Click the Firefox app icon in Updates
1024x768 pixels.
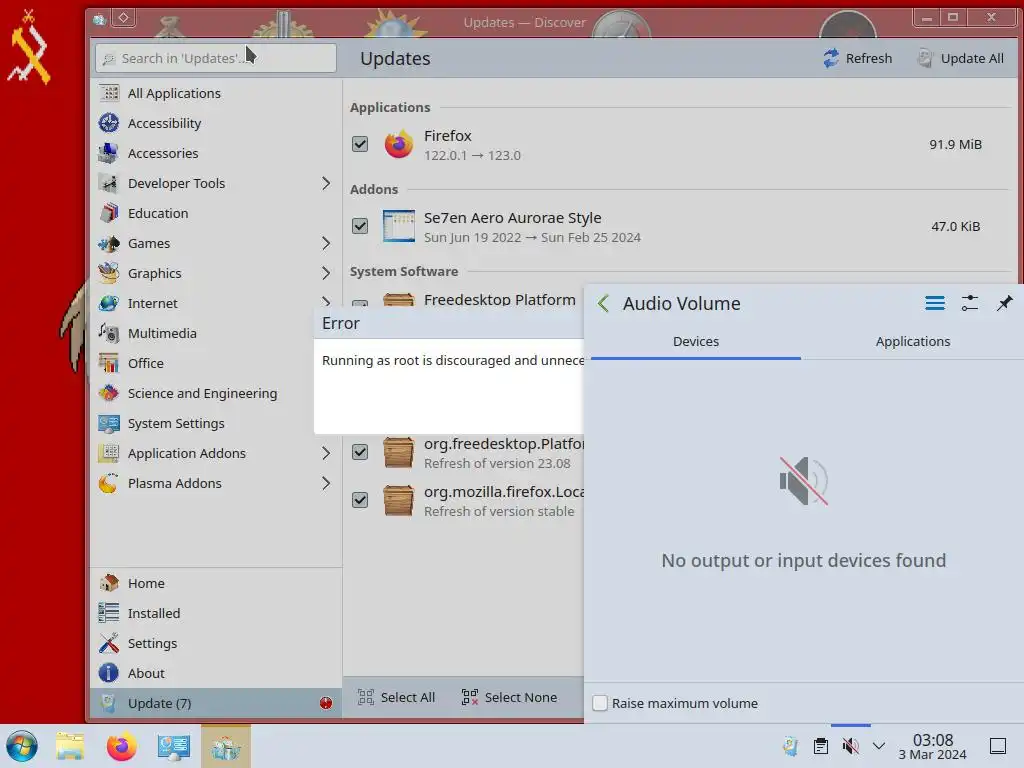click(x=398, y=144)
